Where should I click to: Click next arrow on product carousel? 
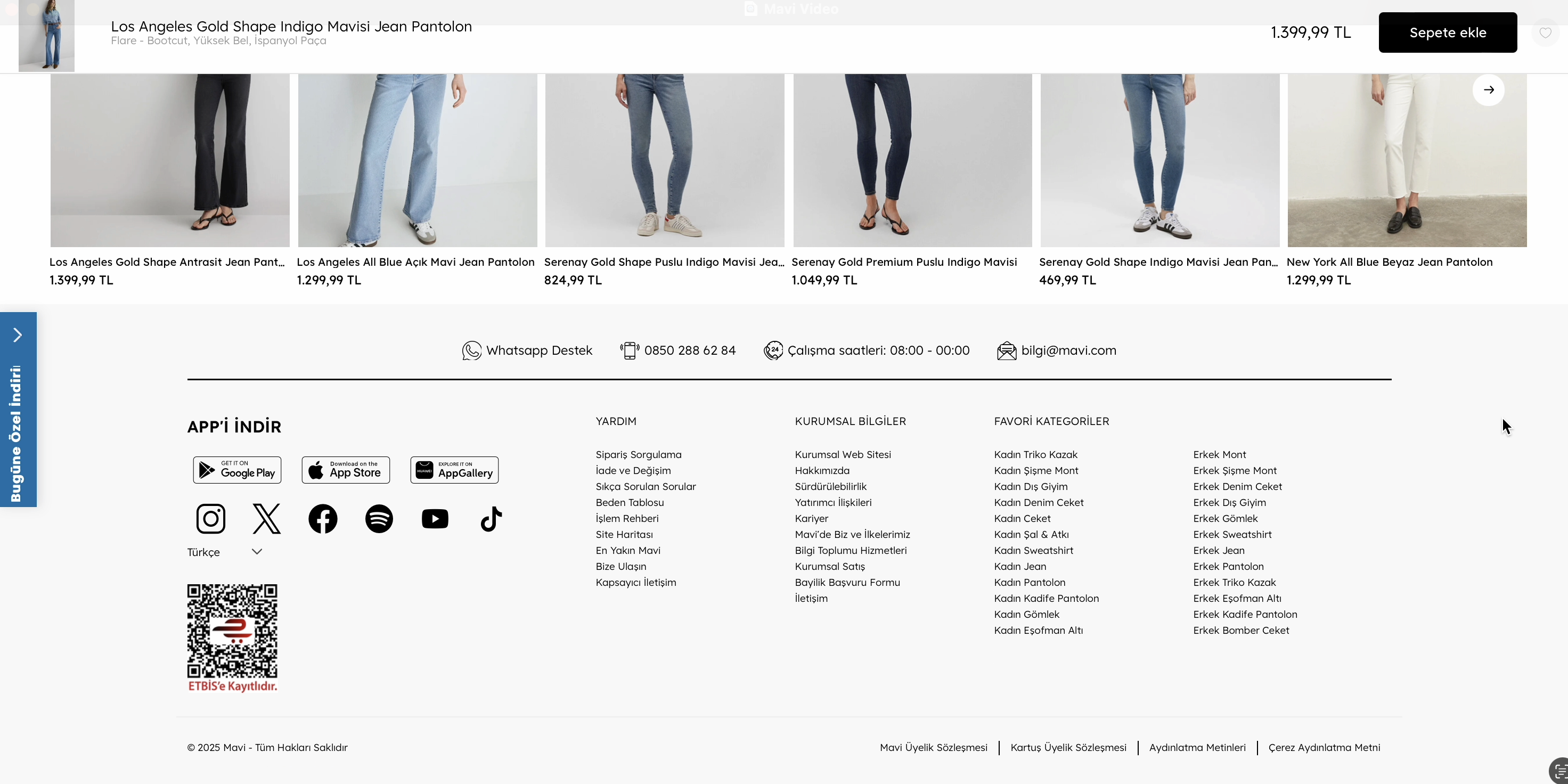(x=1488, y=90)
